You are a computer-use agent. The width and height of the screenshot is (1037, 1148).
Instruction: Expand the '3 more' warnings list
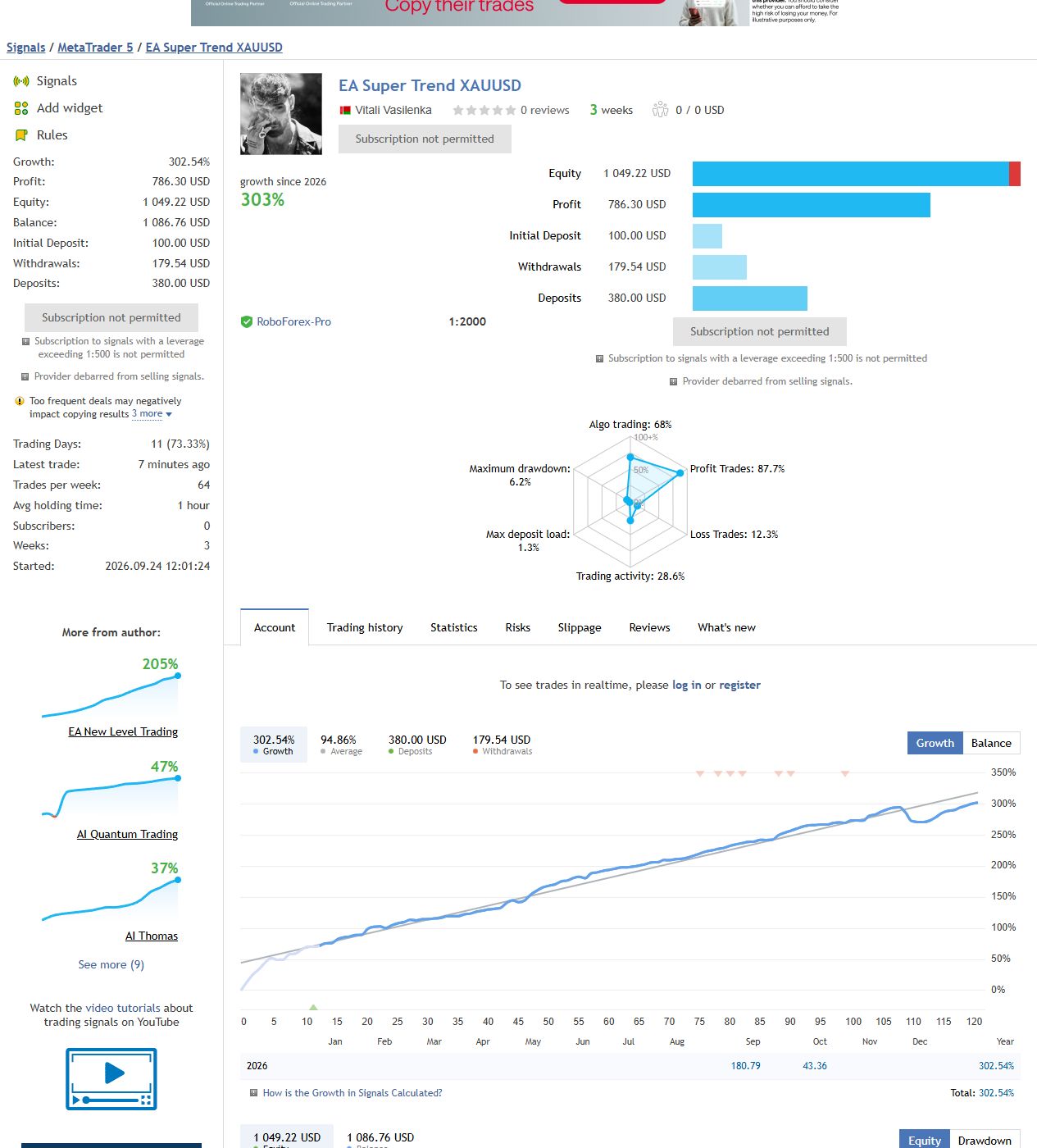coord(152,414)
